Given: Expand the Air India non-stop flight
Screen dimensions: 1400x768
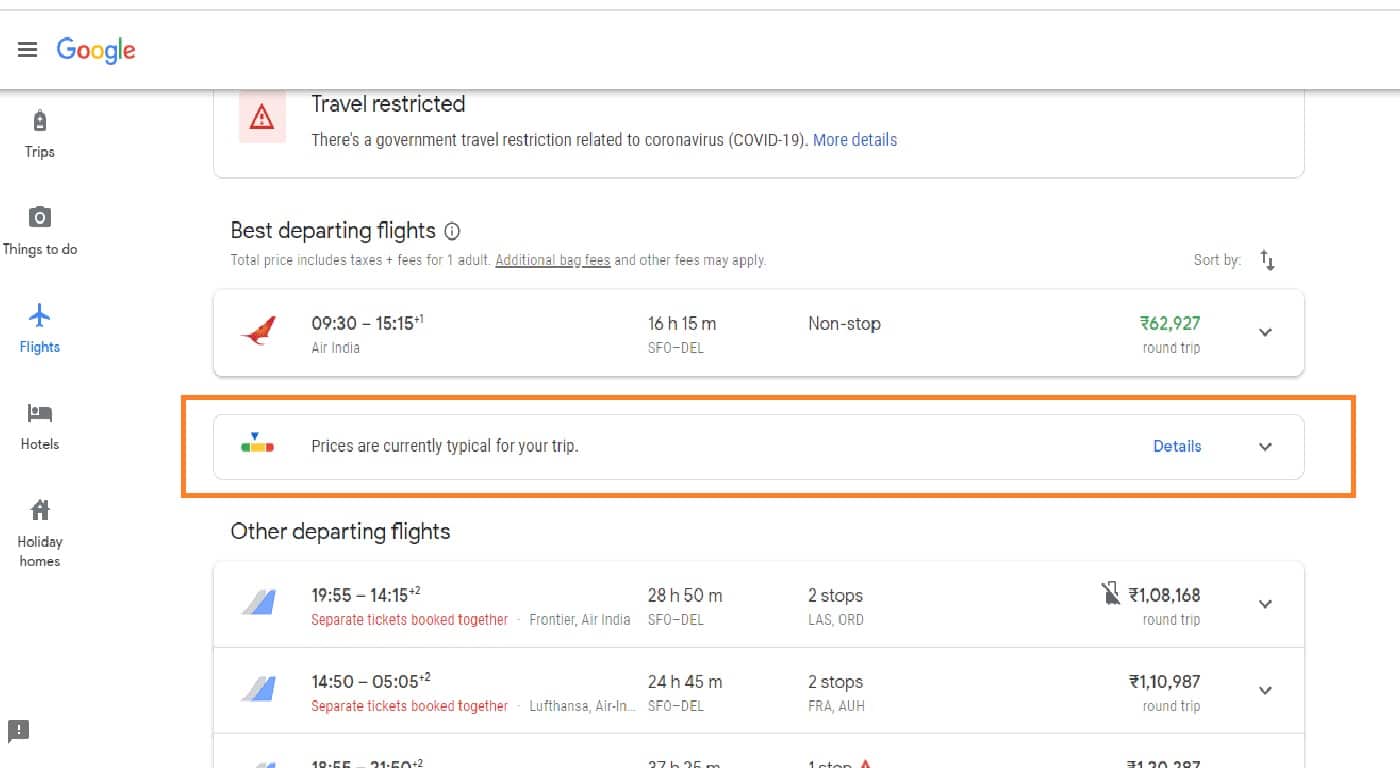Looking at the screenshot, I should tap(1265, 333).
